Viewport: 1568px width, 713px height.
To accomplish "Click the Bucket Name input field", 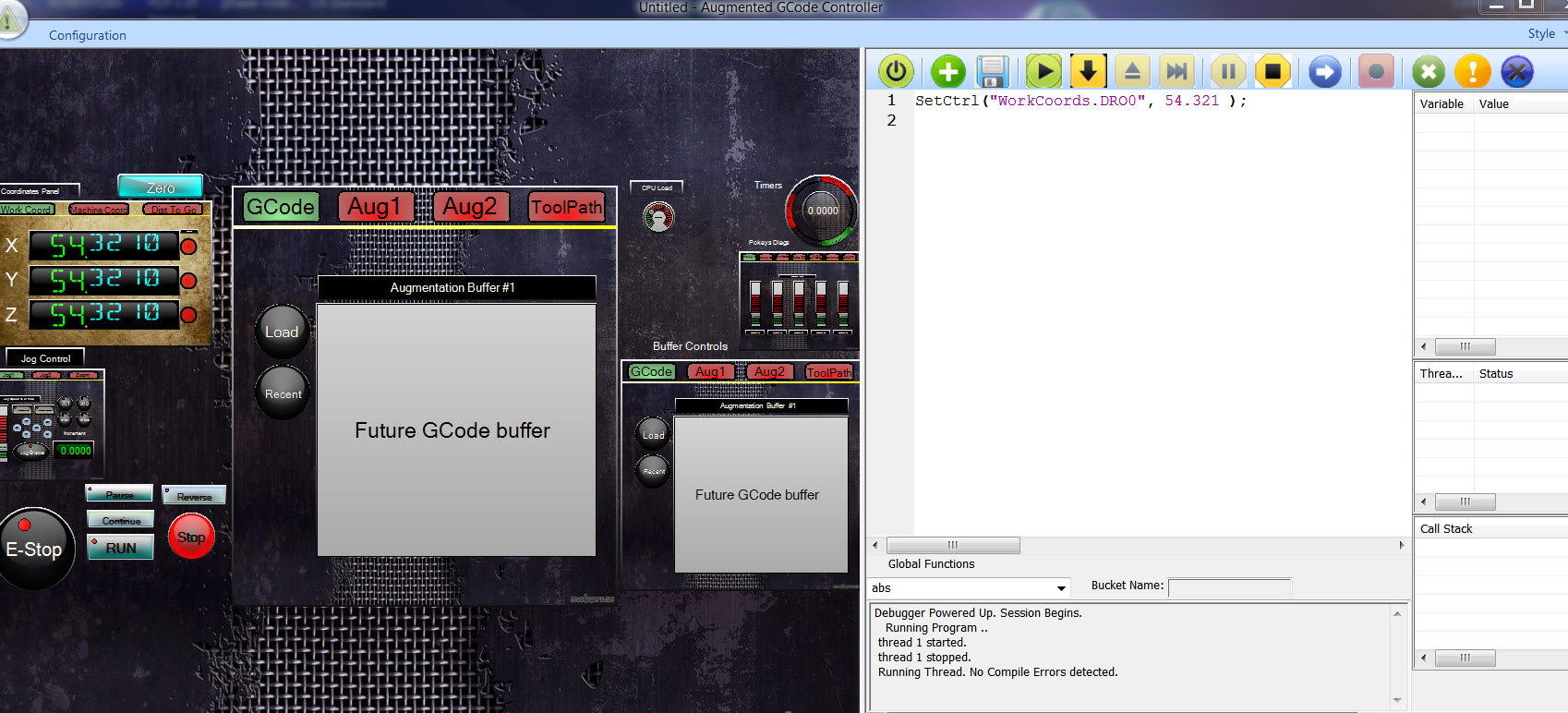I will (x=1229, y=587).
